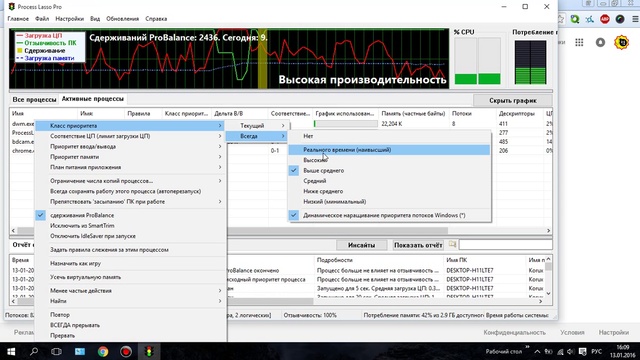
Task: Select ВСЕГДА прерывать menu item
Action: point(131,325)
